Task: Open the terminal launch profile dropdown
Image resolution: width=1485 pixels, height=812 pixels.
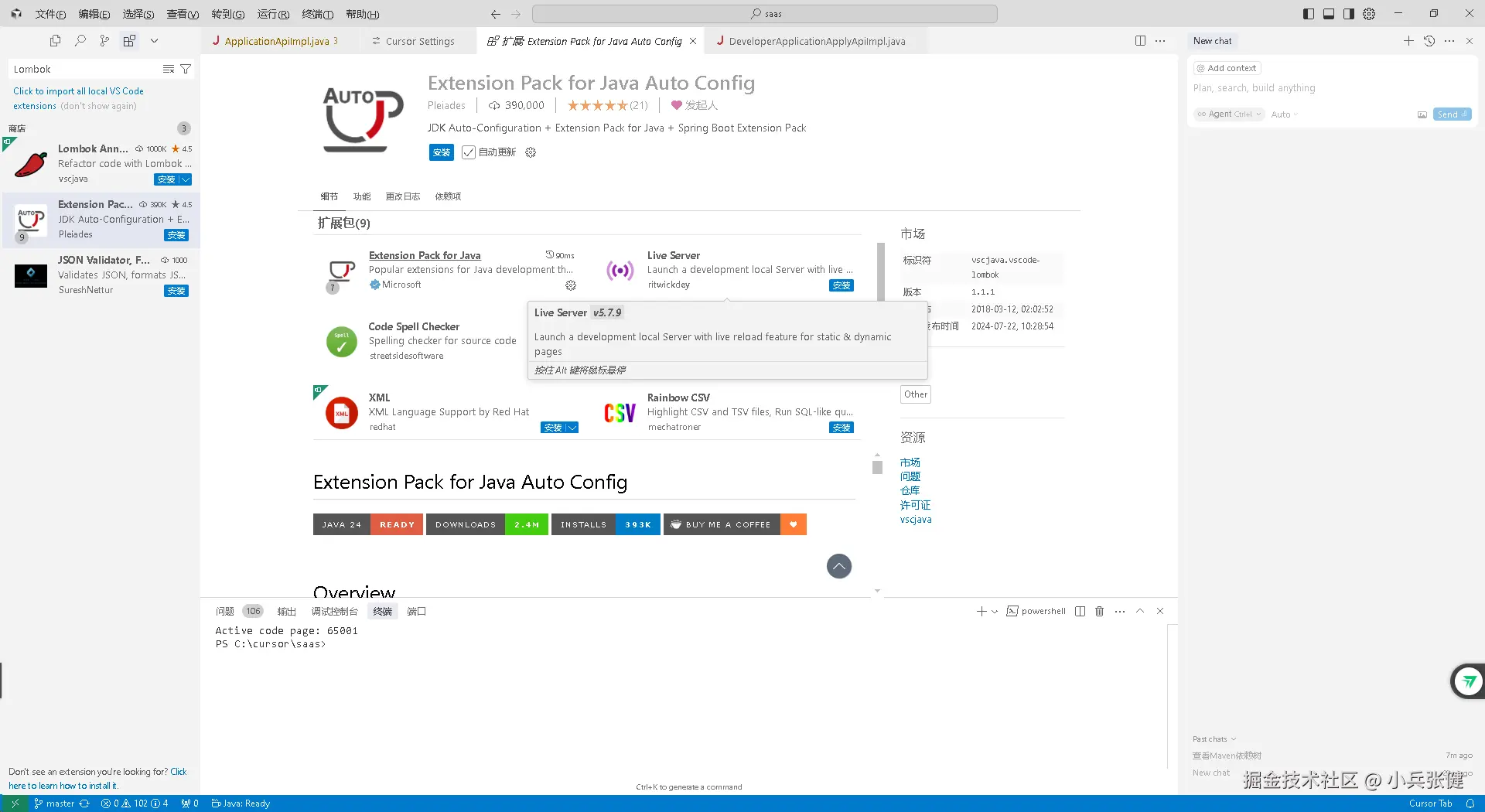Action: [x=995, y=612]
